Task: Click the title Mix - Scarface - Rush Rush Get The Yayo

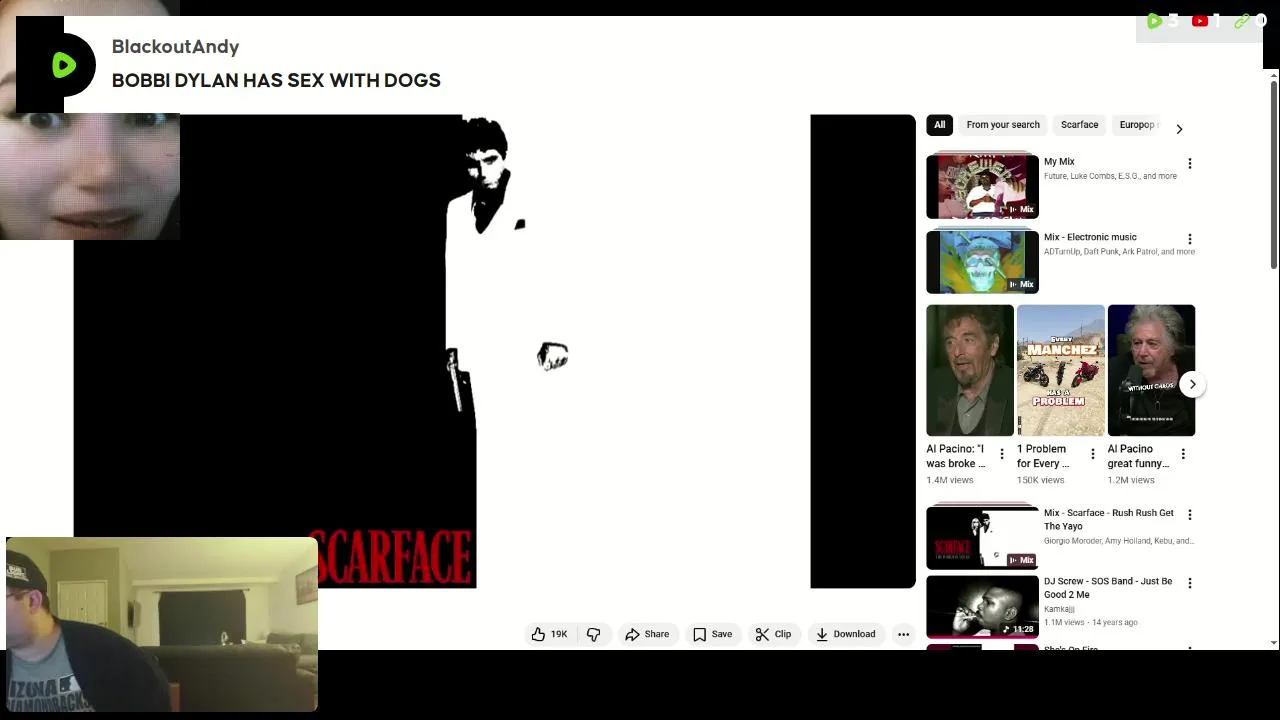Action: tap(1109, 519)
